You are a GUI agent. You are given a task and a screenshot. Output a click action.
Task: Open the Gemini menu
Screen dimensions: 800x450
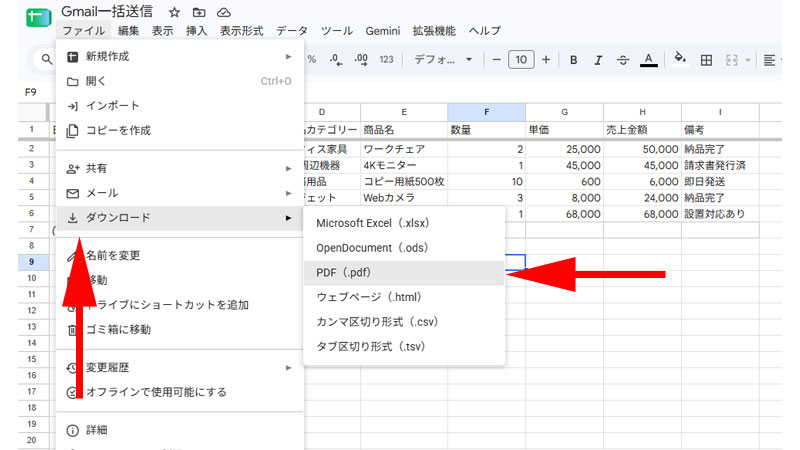383,31
